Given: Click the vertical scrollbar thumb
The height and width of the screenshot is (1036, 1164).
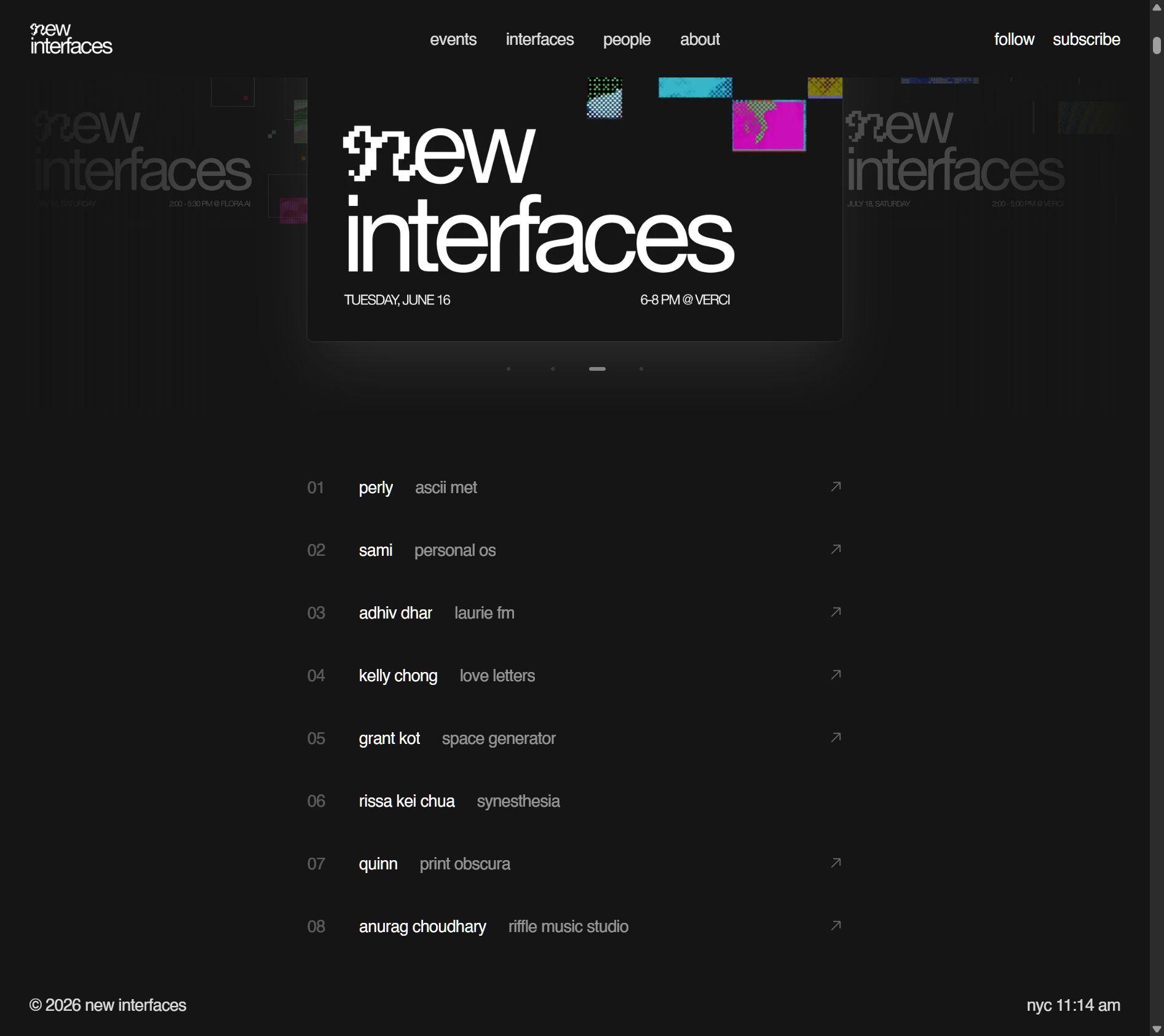Looking at the screenshot, I should 1157,45.
